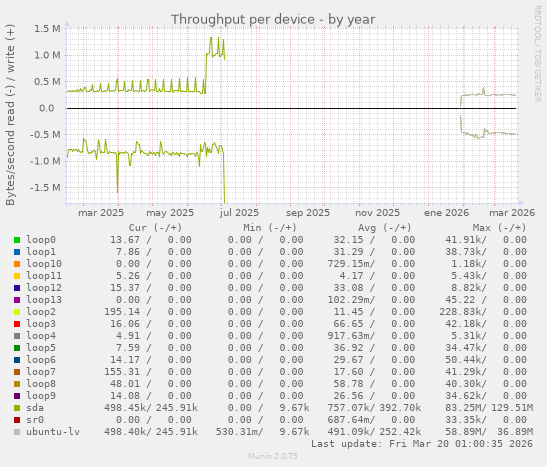Click the 0.0 y-axis label
This screenshot has width=547, height=467.
point(47,108)
